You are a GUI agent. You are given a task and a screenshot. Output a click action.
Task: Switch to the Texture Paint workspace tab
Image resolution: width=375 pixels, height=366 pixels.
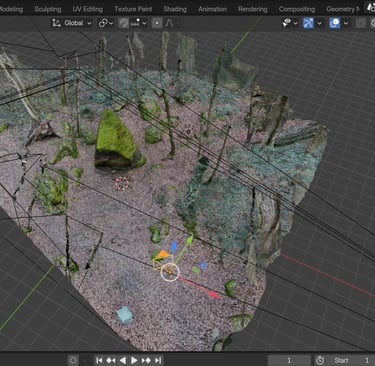133,9
